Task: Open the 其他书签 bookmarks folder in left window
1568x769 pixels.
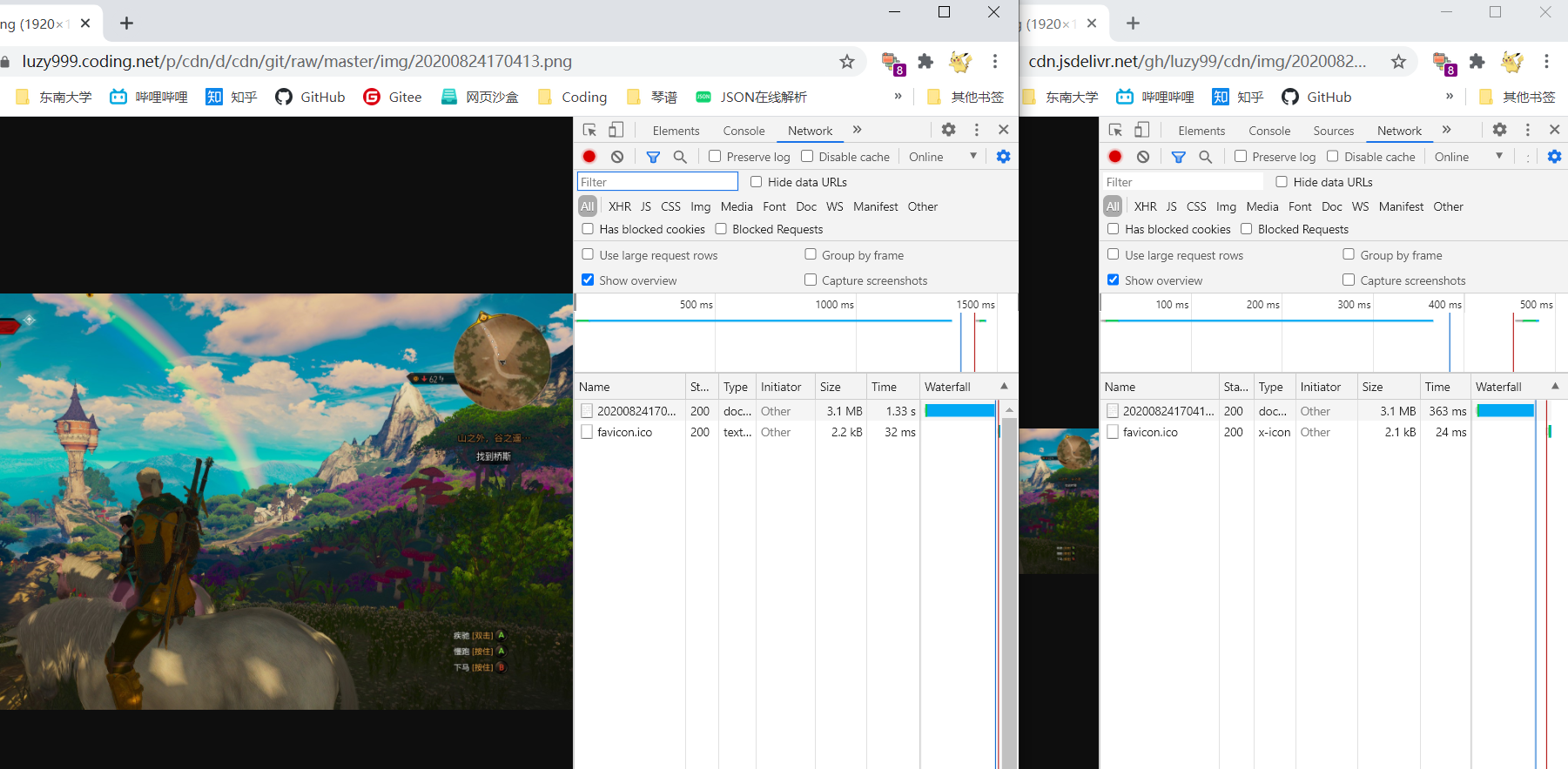Action: 966,97
